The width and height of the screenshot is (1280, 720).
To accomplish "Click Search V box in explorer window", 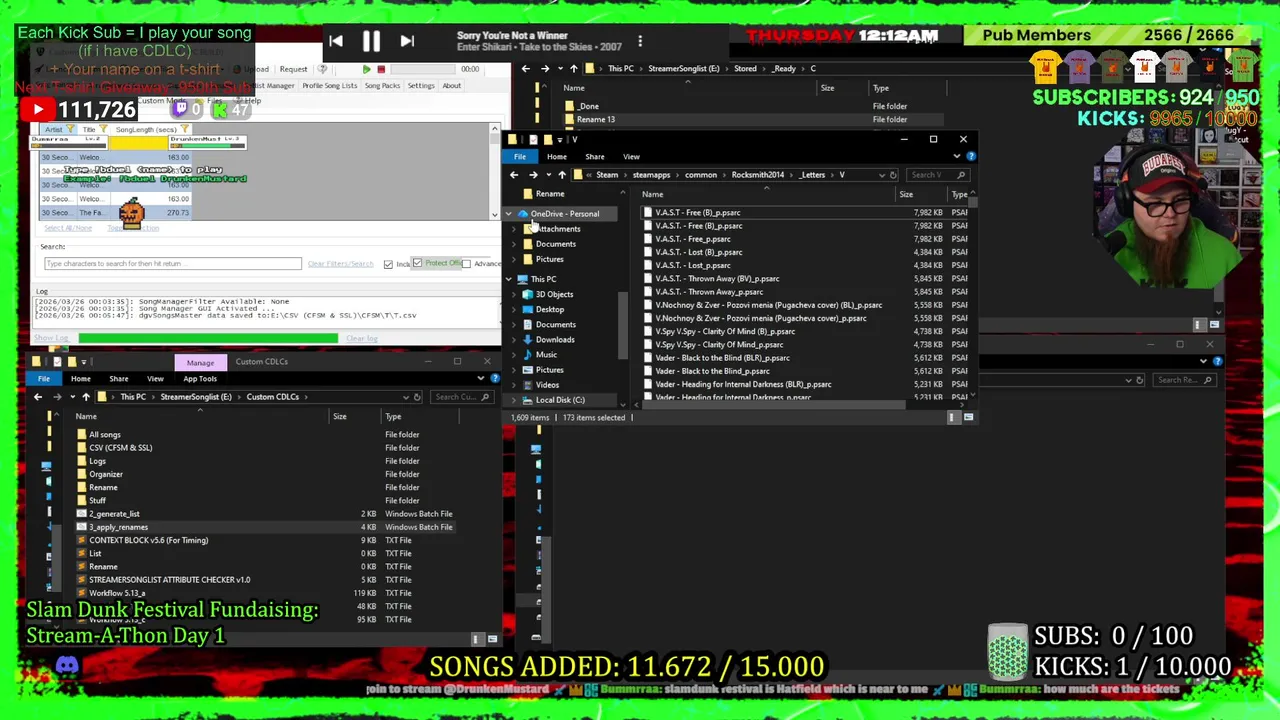I will point(937,175).
